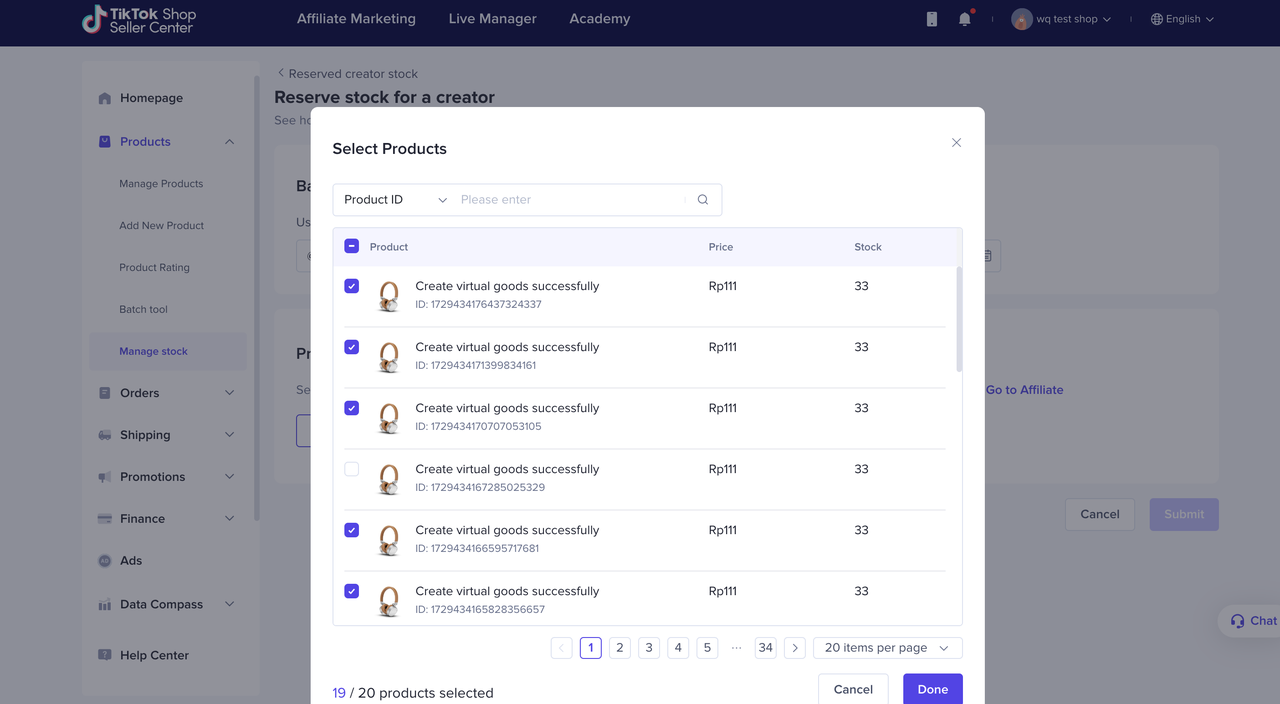Viewport: 1280px width, 704px height.
Task: Open the Affiliate Marketing tab
Action: [x=356, y=19]
